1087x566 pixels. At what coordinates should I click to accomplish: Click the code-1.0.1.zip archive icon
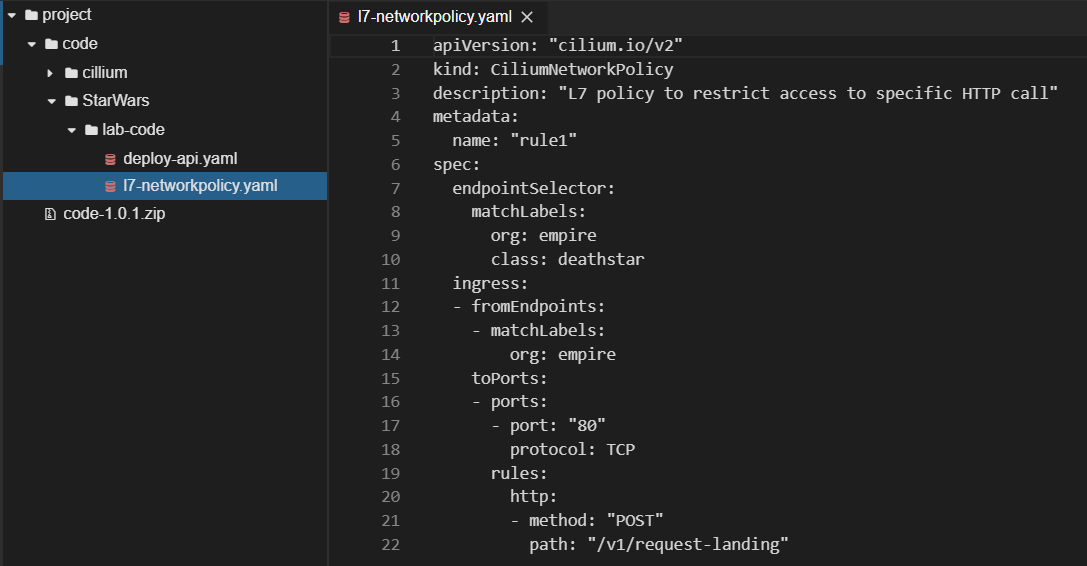coord(50,214)
